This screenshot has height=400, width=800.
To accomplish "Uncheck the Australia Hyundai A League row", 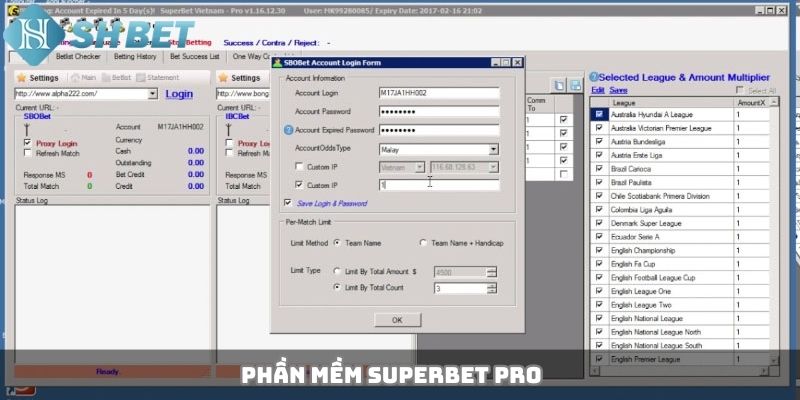I will tap(599, 114).
